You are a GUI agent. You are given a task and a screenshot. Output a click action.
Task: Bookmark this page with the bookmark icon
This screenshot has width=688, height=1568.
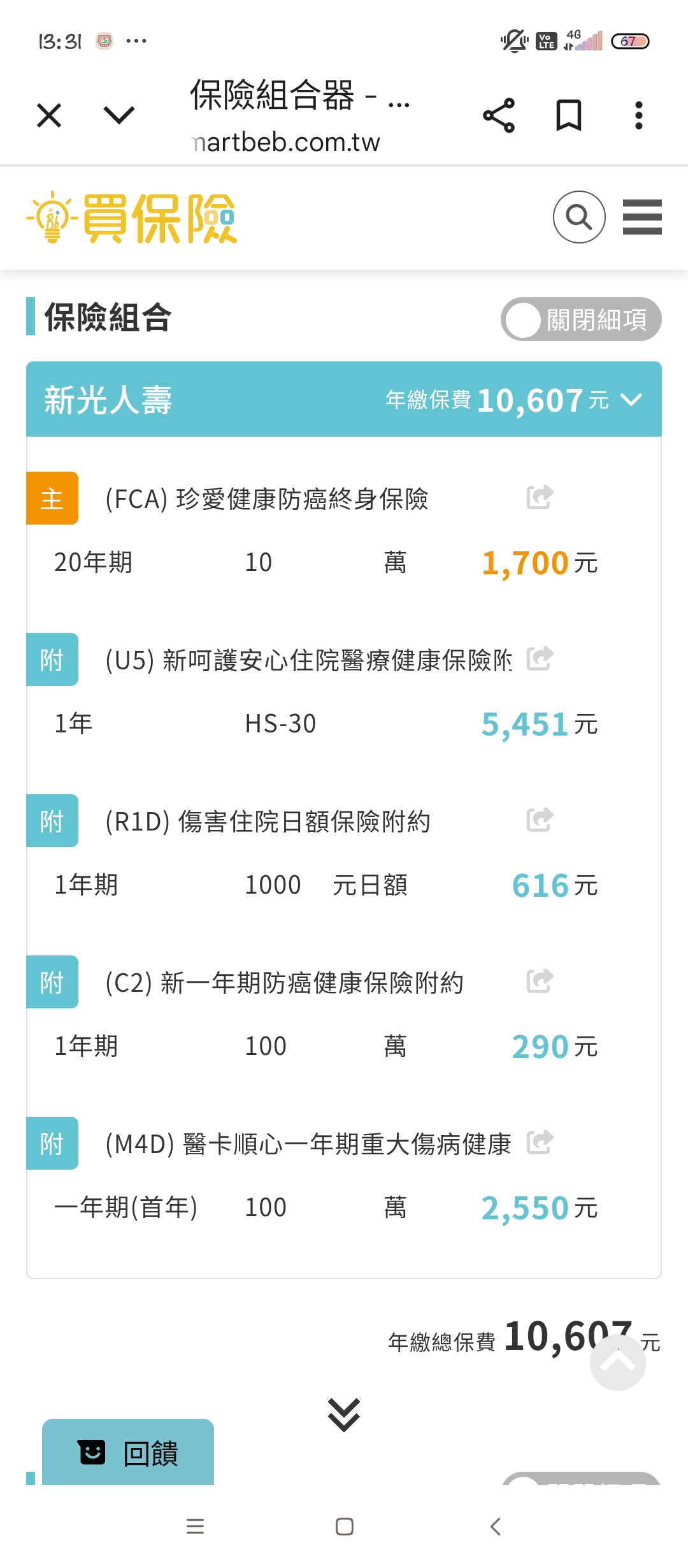[568, 115]
